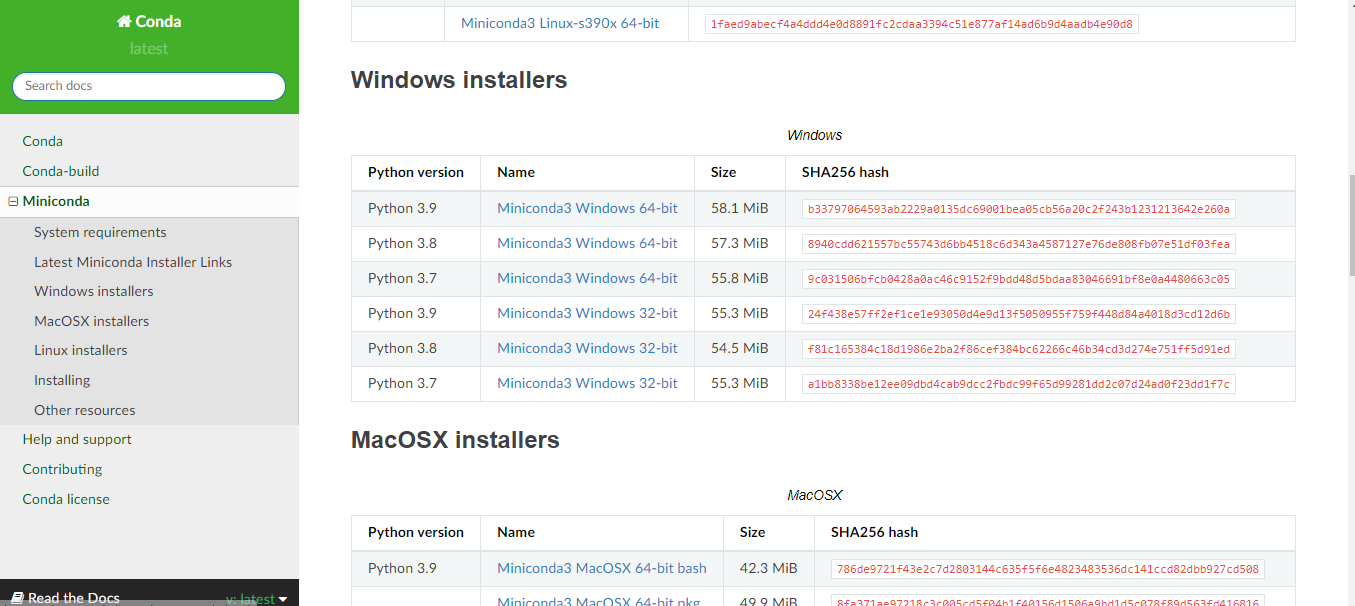This screenshot has width=1355, height=606.
Task: Open the Conda license page
Action: tap(66, 499)
